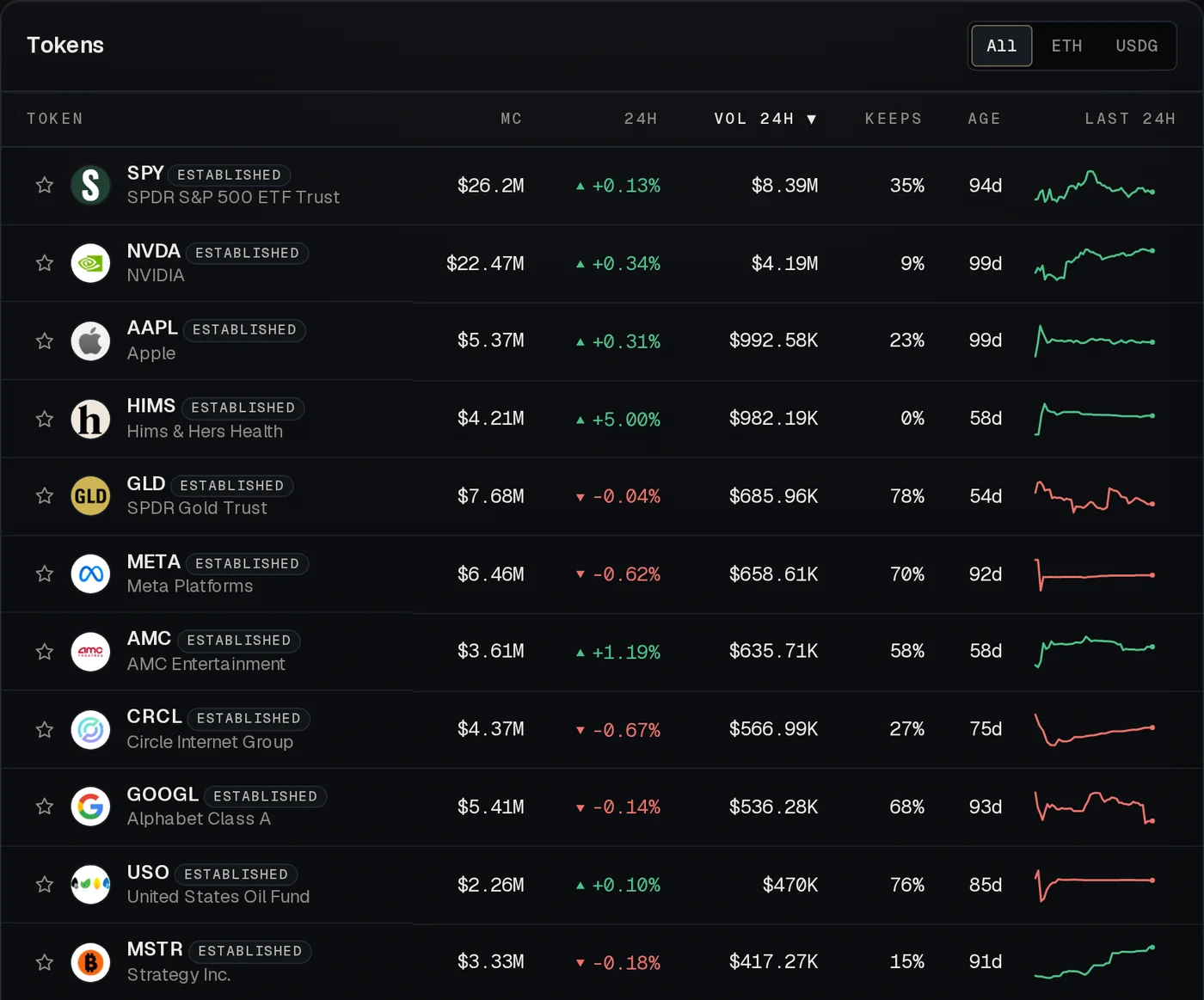Click the NVDA last 24H sparkline chart

point(1095,263)
